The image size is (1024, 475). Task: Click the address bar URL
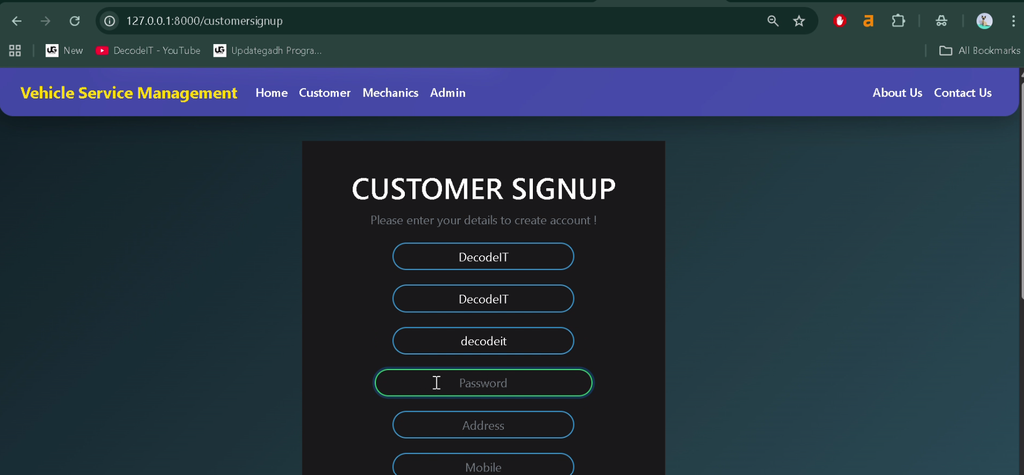click(x=204, y=21)
